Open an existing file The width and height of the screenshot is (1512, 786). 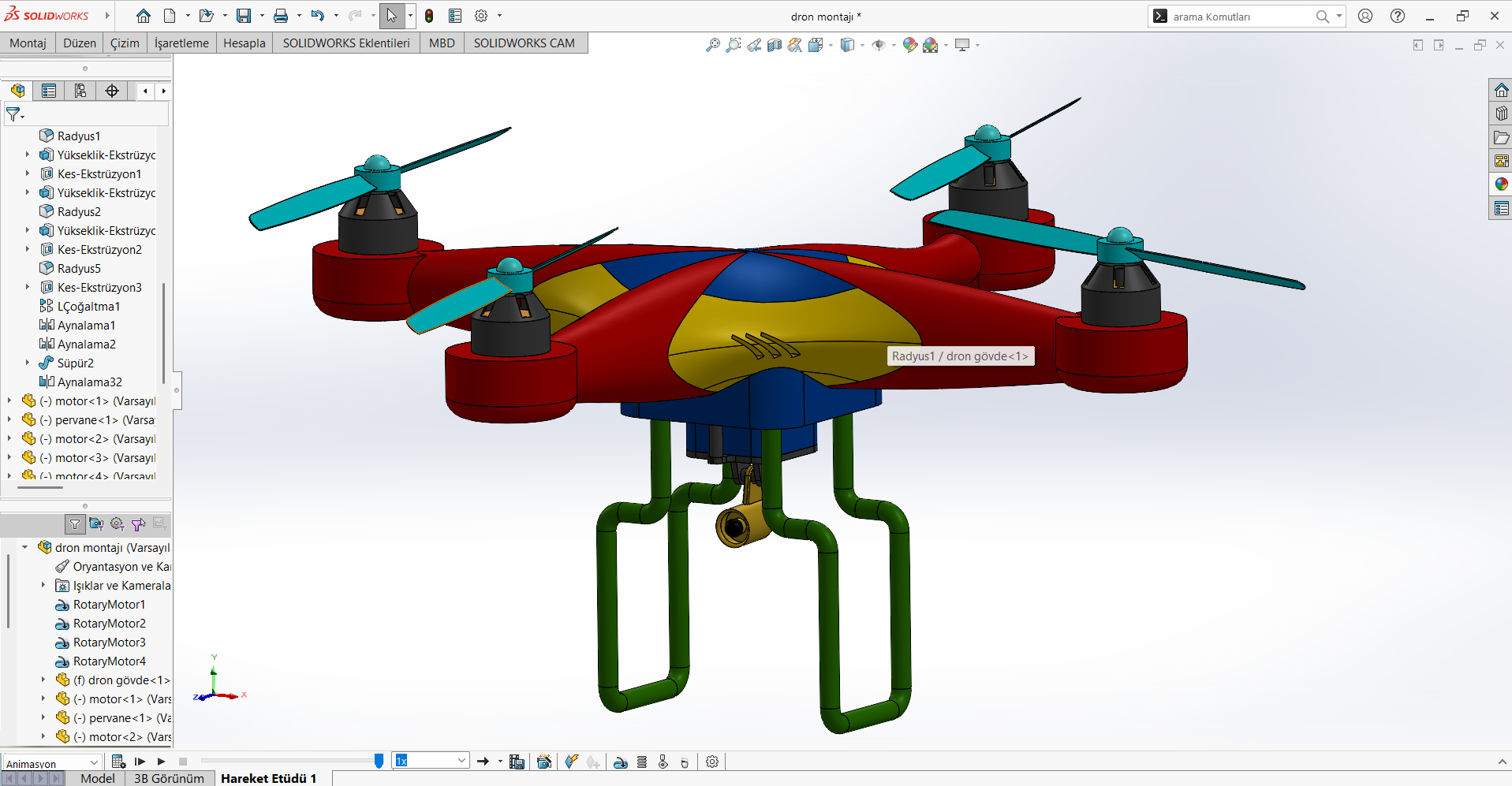pyautogui.click(x=206, y=16)
